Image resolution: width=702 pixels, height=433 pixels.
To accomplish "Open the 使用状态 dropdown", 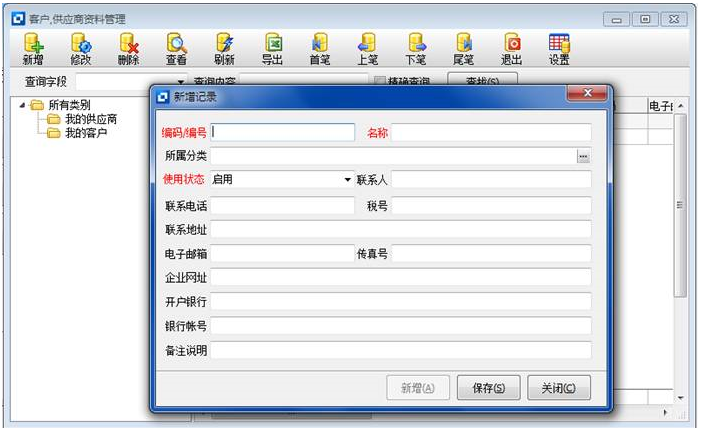I will (x=347, y=180).
